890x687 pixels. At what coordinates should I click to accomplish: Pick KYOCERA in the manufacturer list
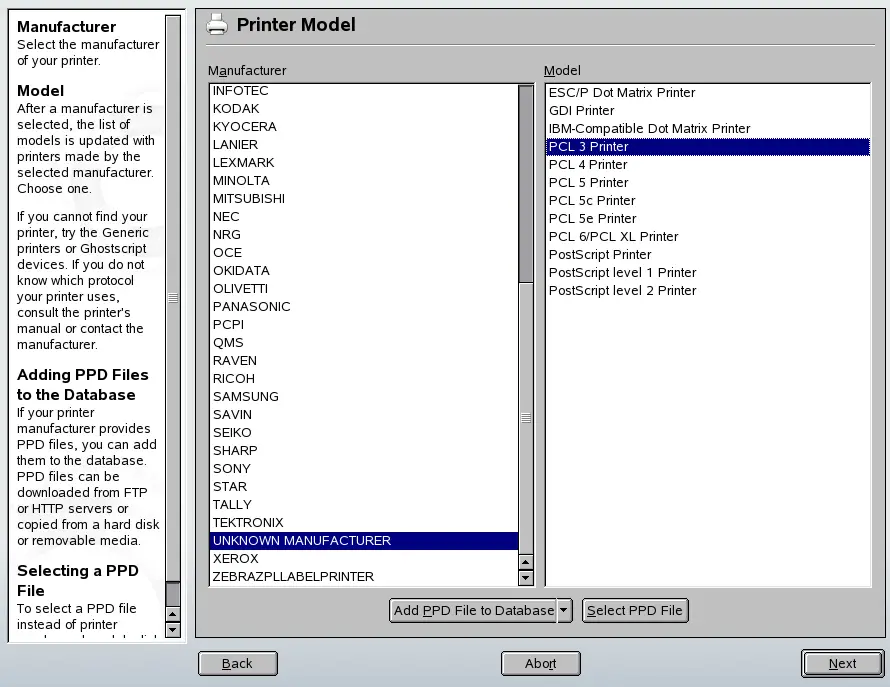click(244, 127)
